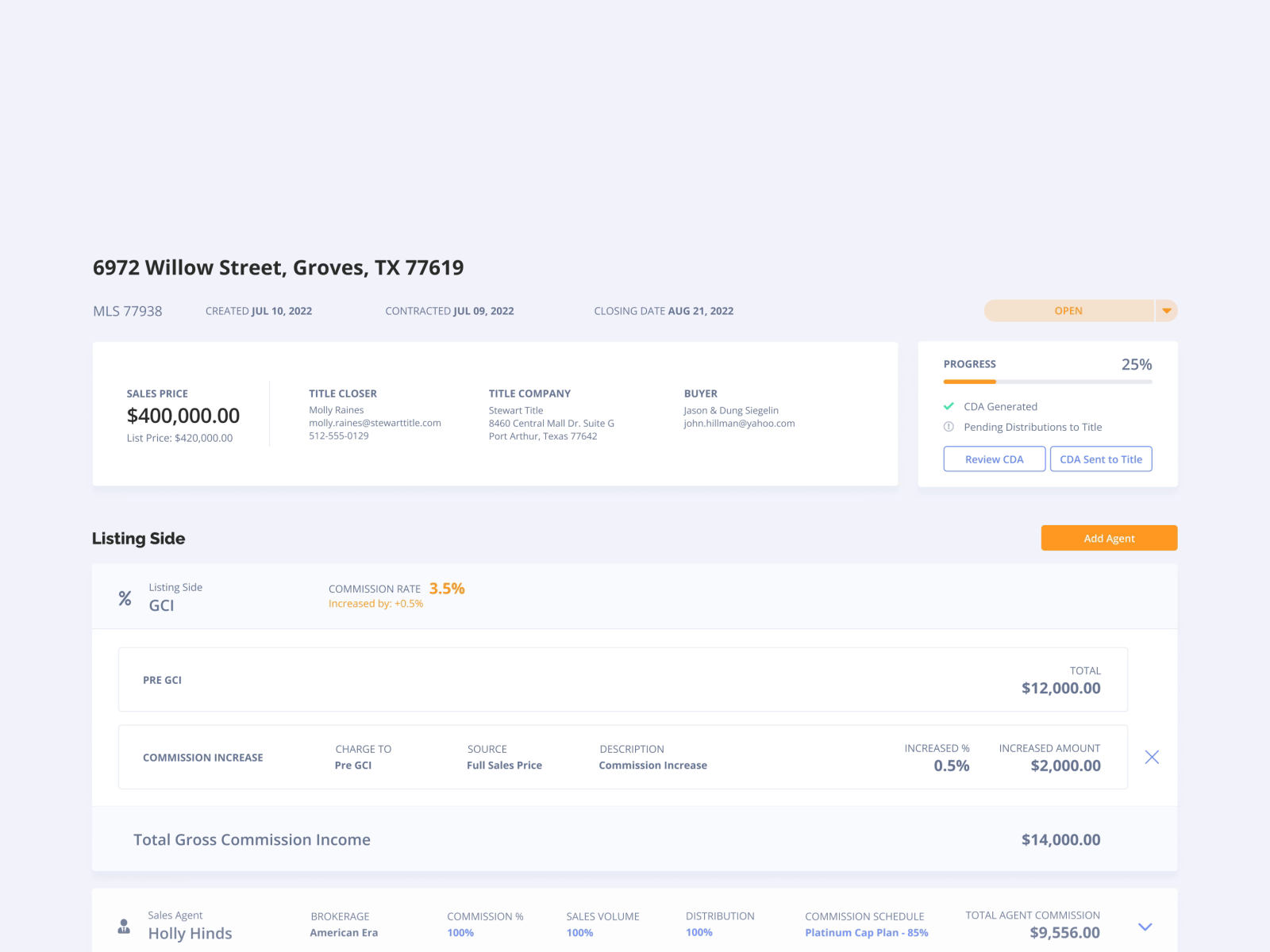This screenshot has height=952, width=1270.
Task: Click the Holly Hinds agent name
Action: coord(190,934)
